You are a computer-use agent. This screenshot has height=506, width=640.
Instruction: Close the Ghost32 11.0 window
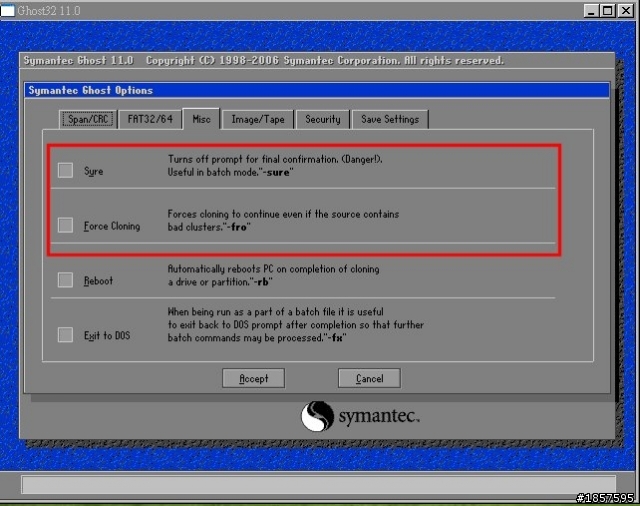(626, 11)
